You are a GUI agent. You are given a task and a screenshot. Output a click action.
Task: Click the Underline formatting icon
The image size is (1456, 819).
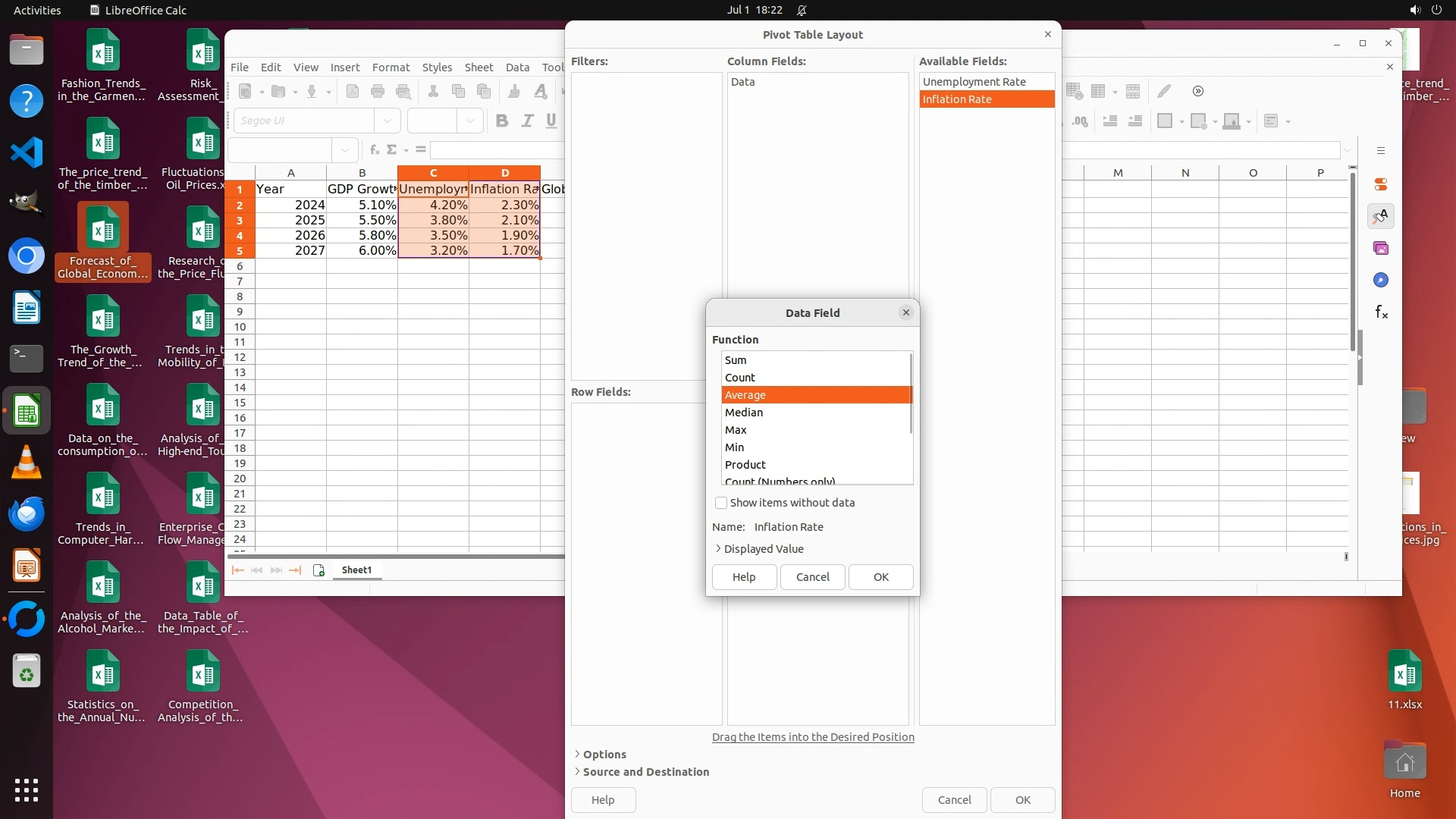551,121
